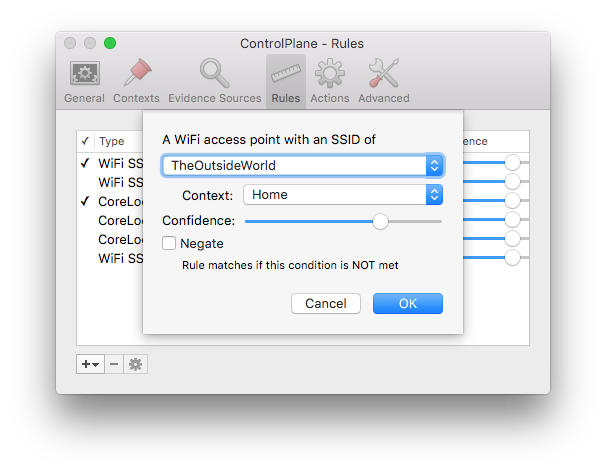
Task: Select the second CoreLocation rule row
Action: (x=110, y=220)
